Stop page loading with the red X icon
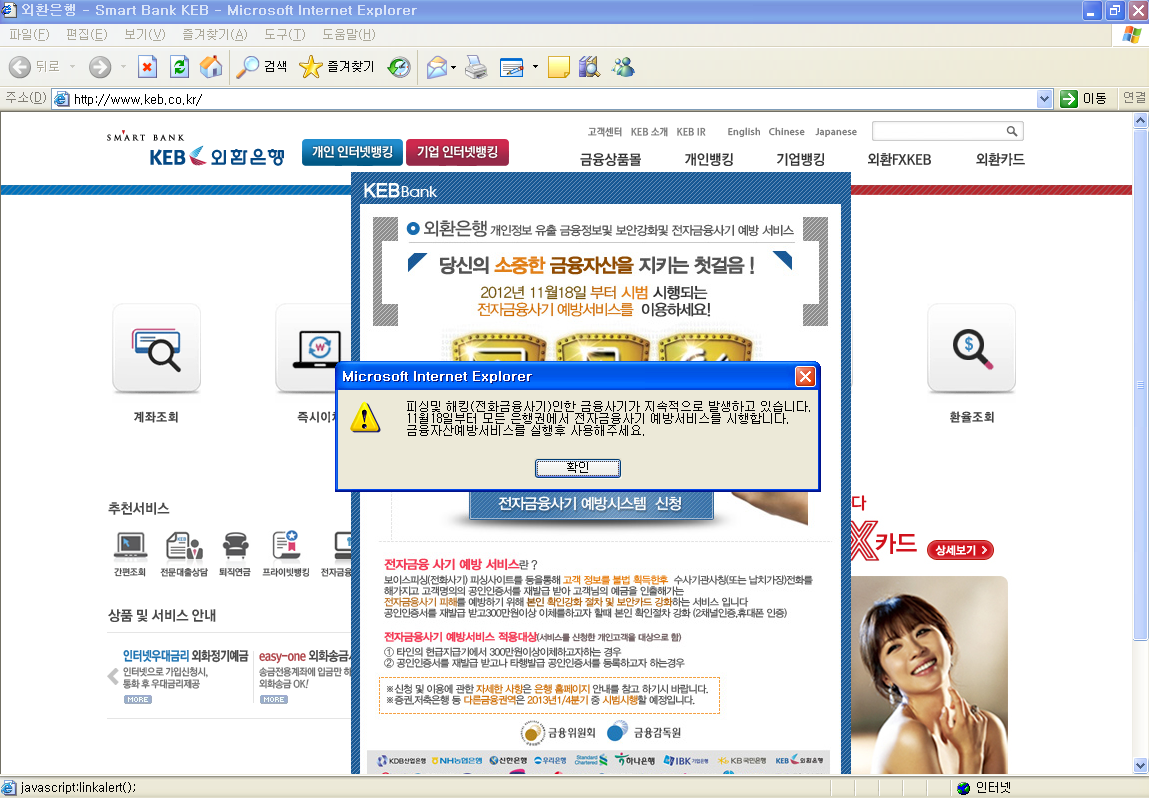Screen dimensions: 1149x798 [147, 67]
